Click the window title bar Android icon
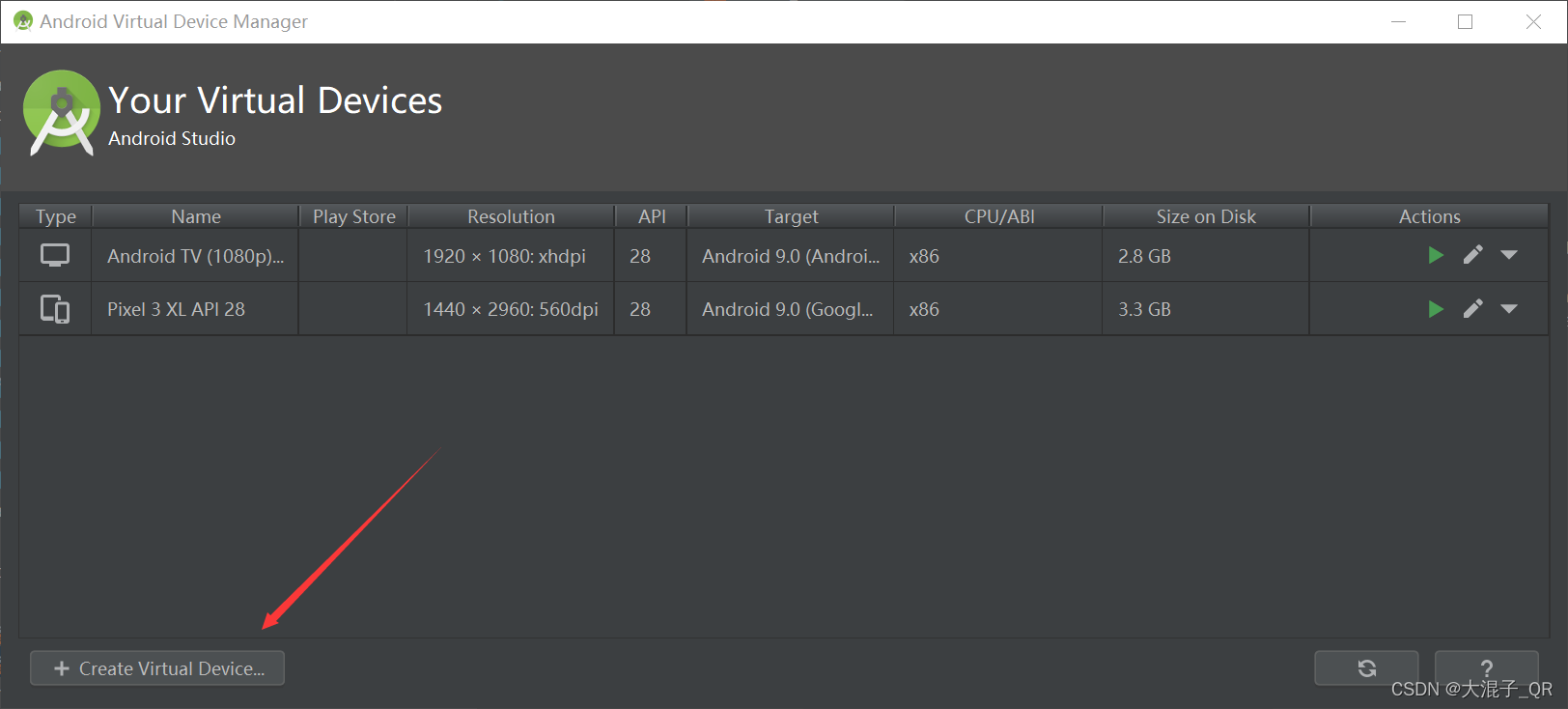1568x709 pixels. pyautogui.click(x=23, y=21)
